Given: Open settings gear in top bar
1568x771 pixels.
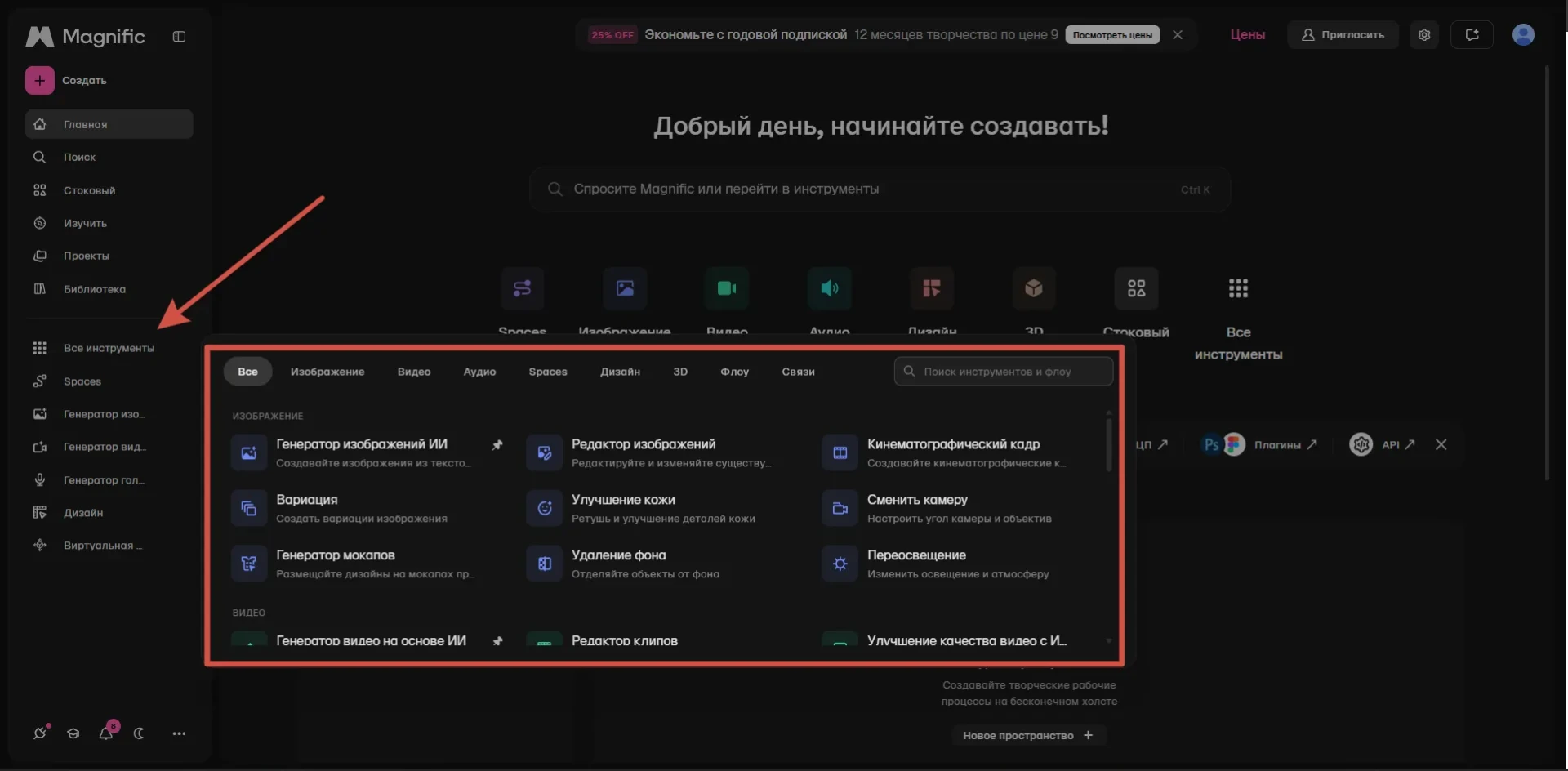Looking at the screenshot, I should click(1424, 35).
